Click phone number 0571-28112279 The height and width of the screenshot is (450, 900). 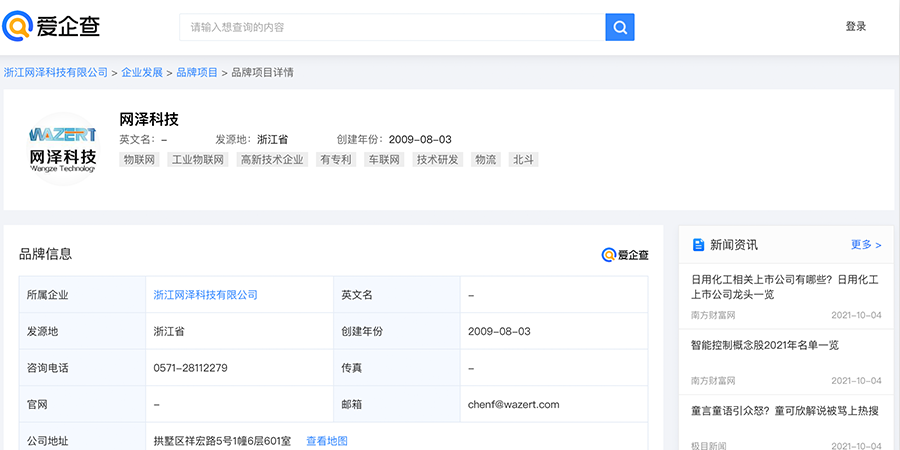191,368
